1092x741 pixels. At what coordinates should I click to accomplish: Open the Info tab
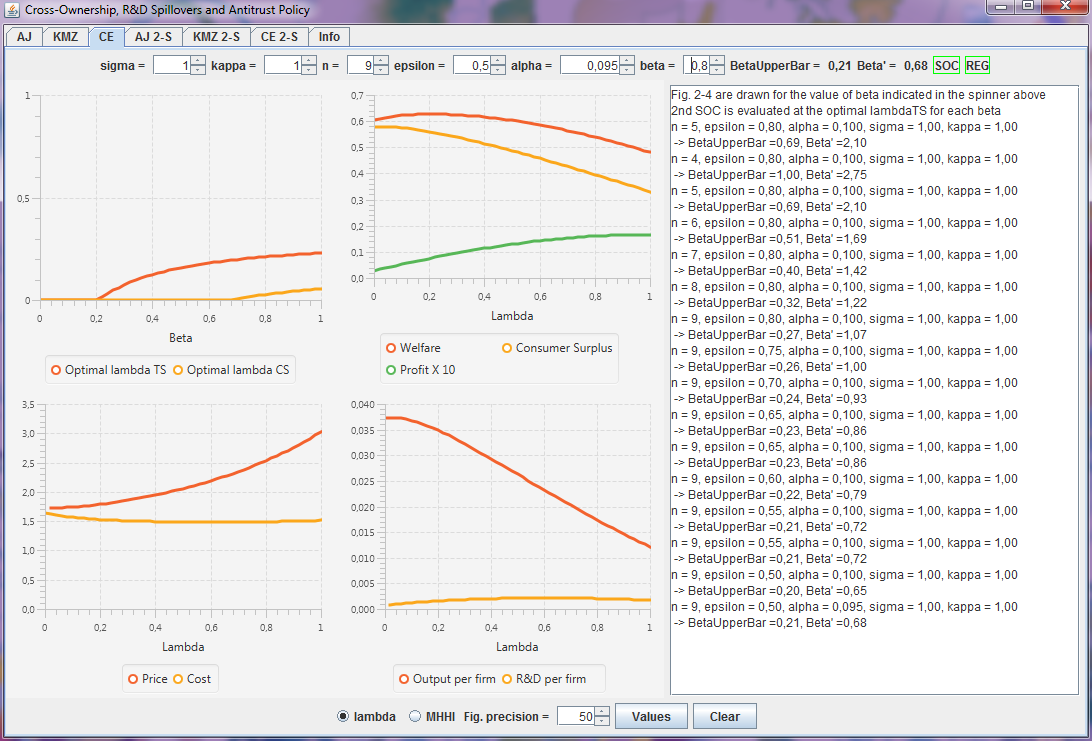(329, 37)
